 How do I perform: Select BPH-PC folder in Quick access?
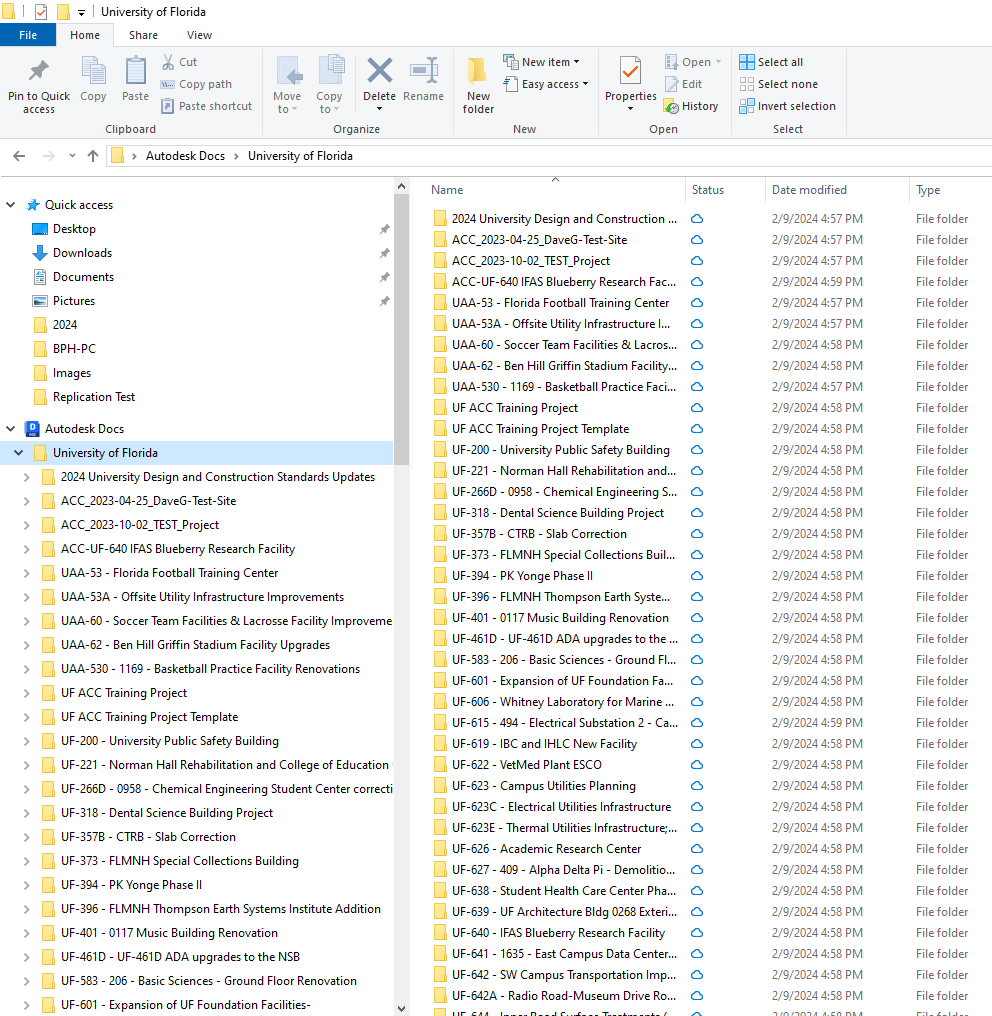(74, 349)
